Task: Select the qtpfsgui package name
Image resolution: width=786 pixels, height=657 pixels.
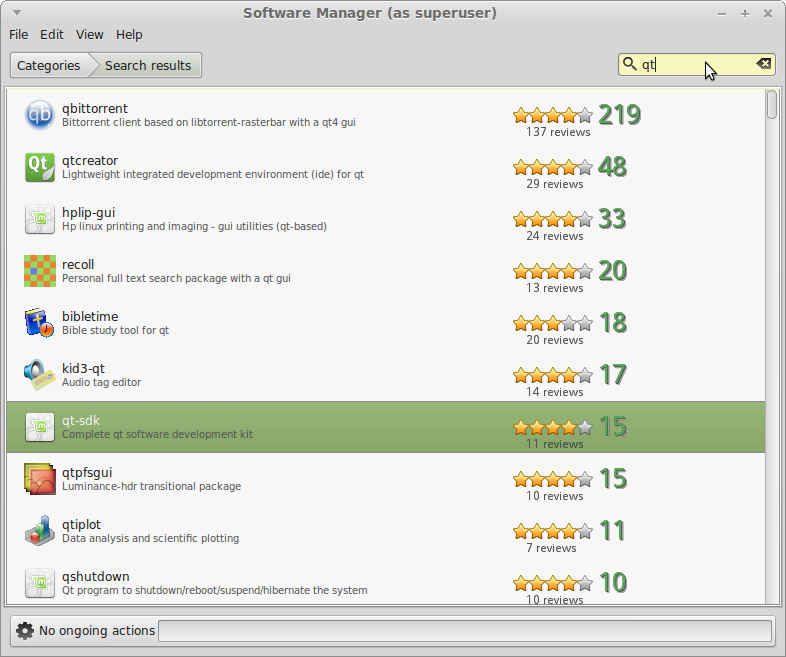Action: (x=87, y=473)
